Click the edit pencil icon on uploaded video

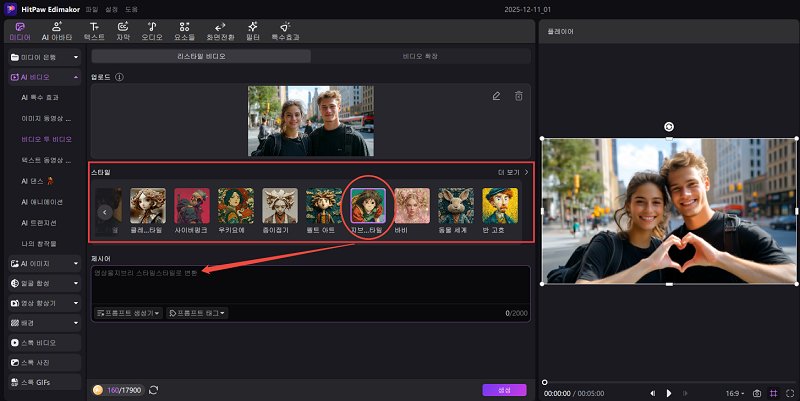coord(496,96)
